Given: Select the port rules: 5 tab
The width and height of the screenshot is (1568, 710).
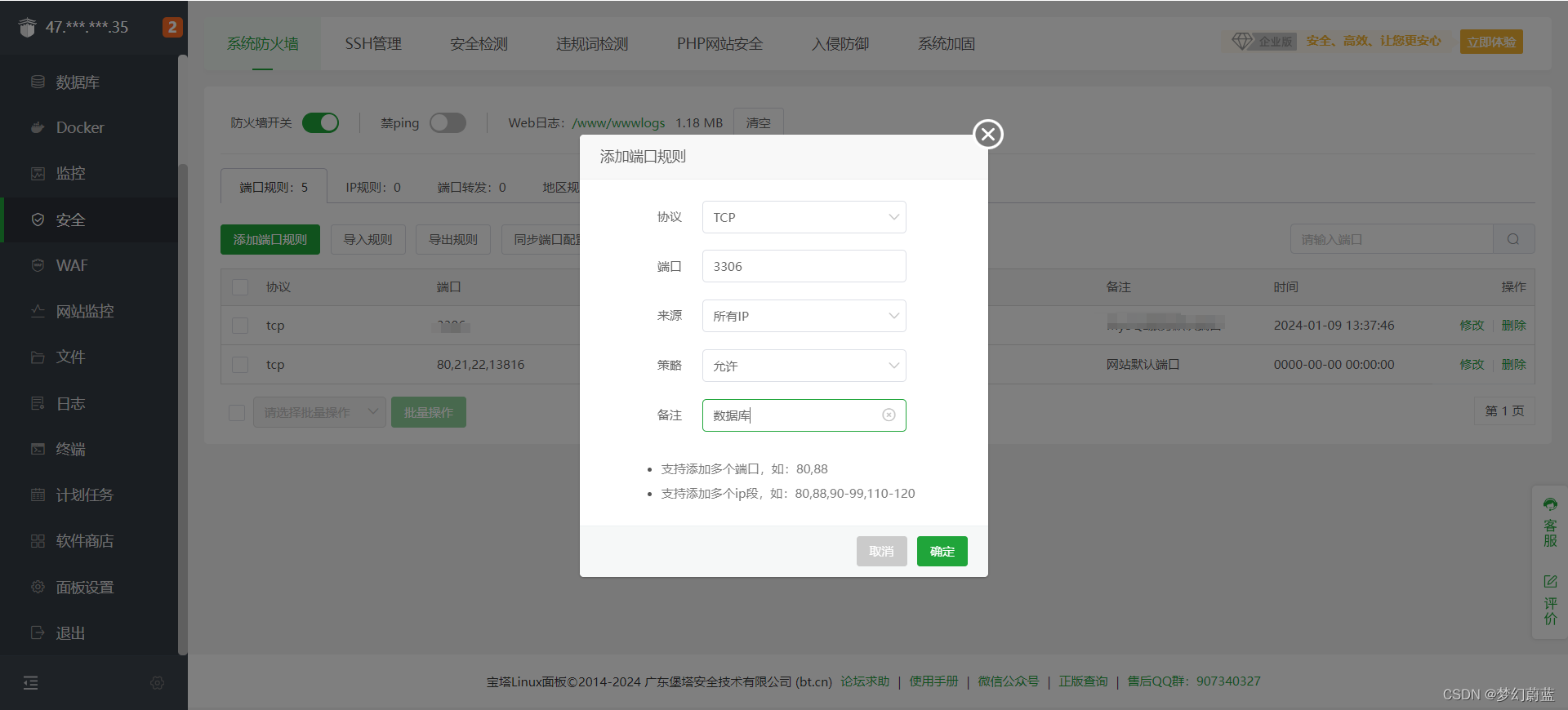Looking at the screenshot, I should coord(274,187).
